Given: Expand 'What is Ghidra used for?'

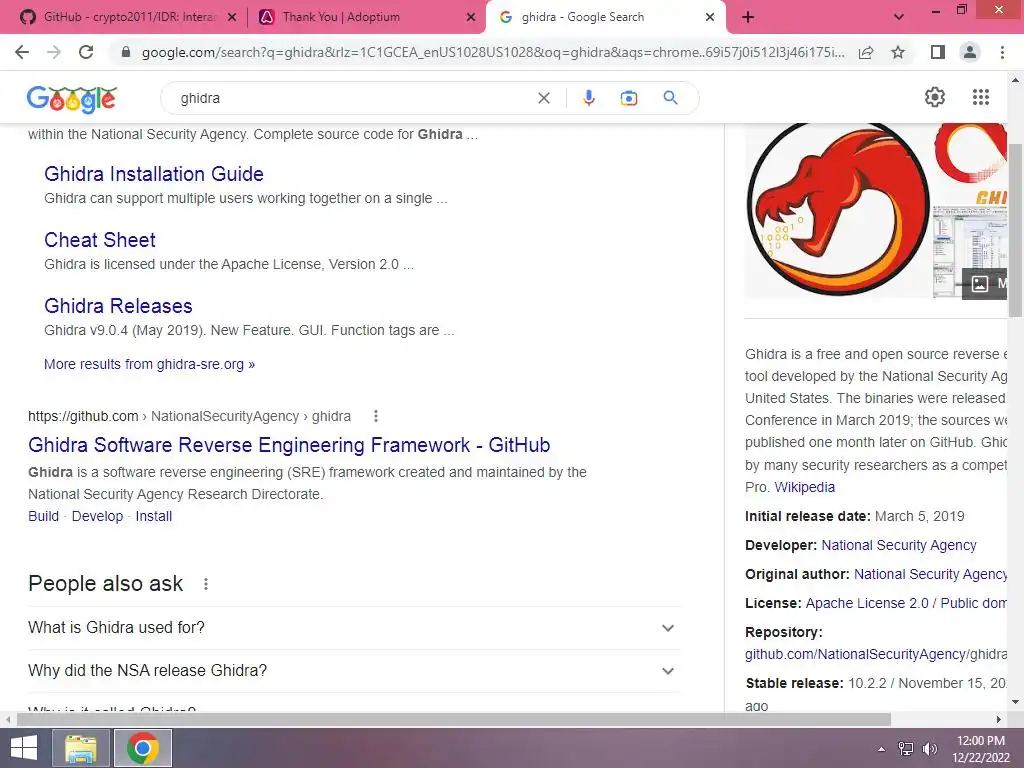Looking at the screenshot, I should click(354, 628).
